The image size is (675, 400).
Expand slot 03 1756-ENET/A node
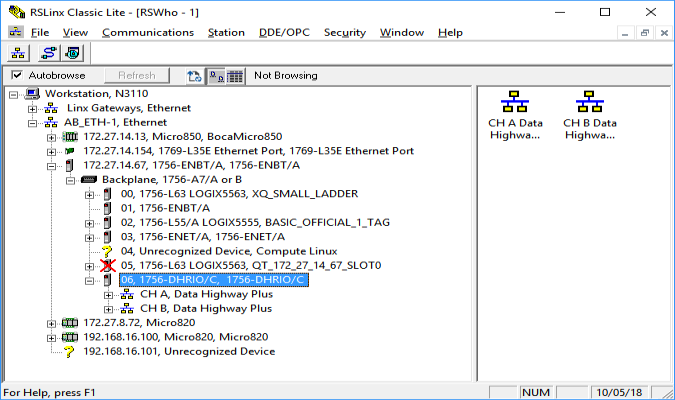pyautogui.click(x=89, y=238)
